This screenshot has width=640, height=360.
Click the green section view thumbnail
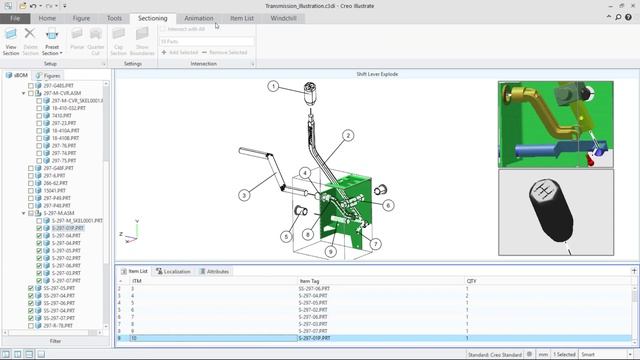pos(556,124)
